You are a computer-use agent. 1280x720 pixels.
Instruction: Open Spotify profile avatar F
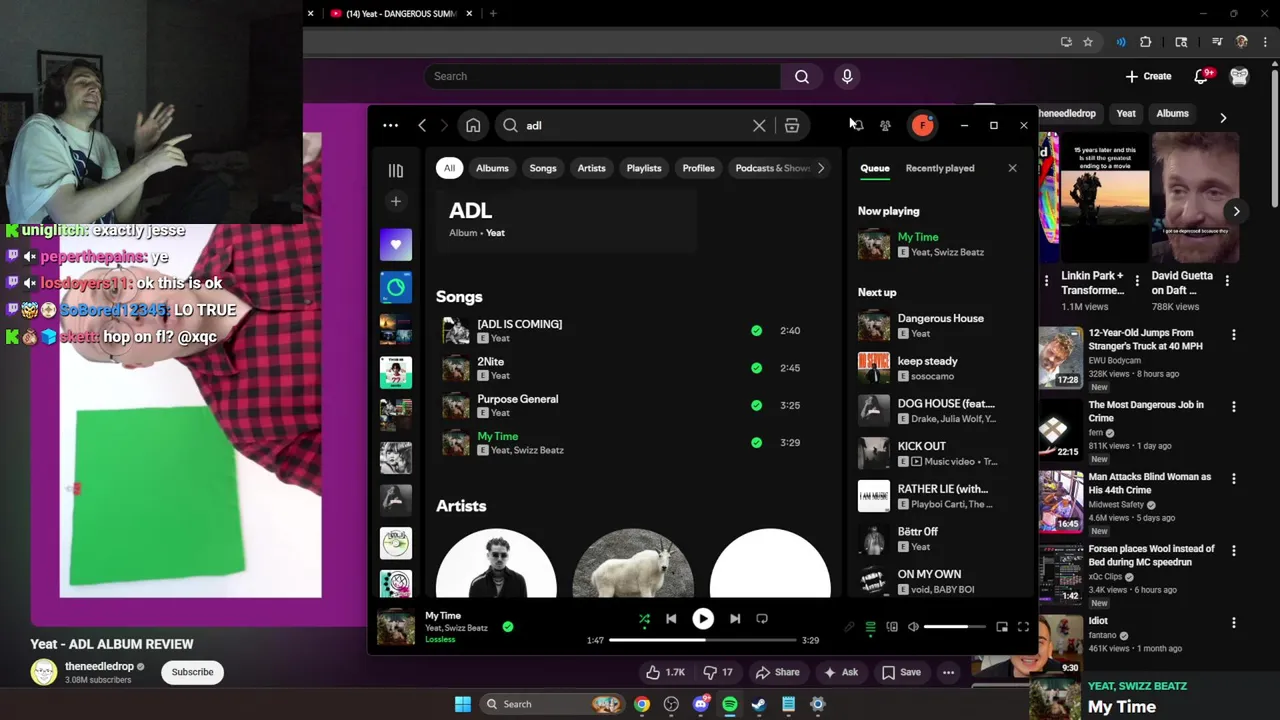pos(922,125)
